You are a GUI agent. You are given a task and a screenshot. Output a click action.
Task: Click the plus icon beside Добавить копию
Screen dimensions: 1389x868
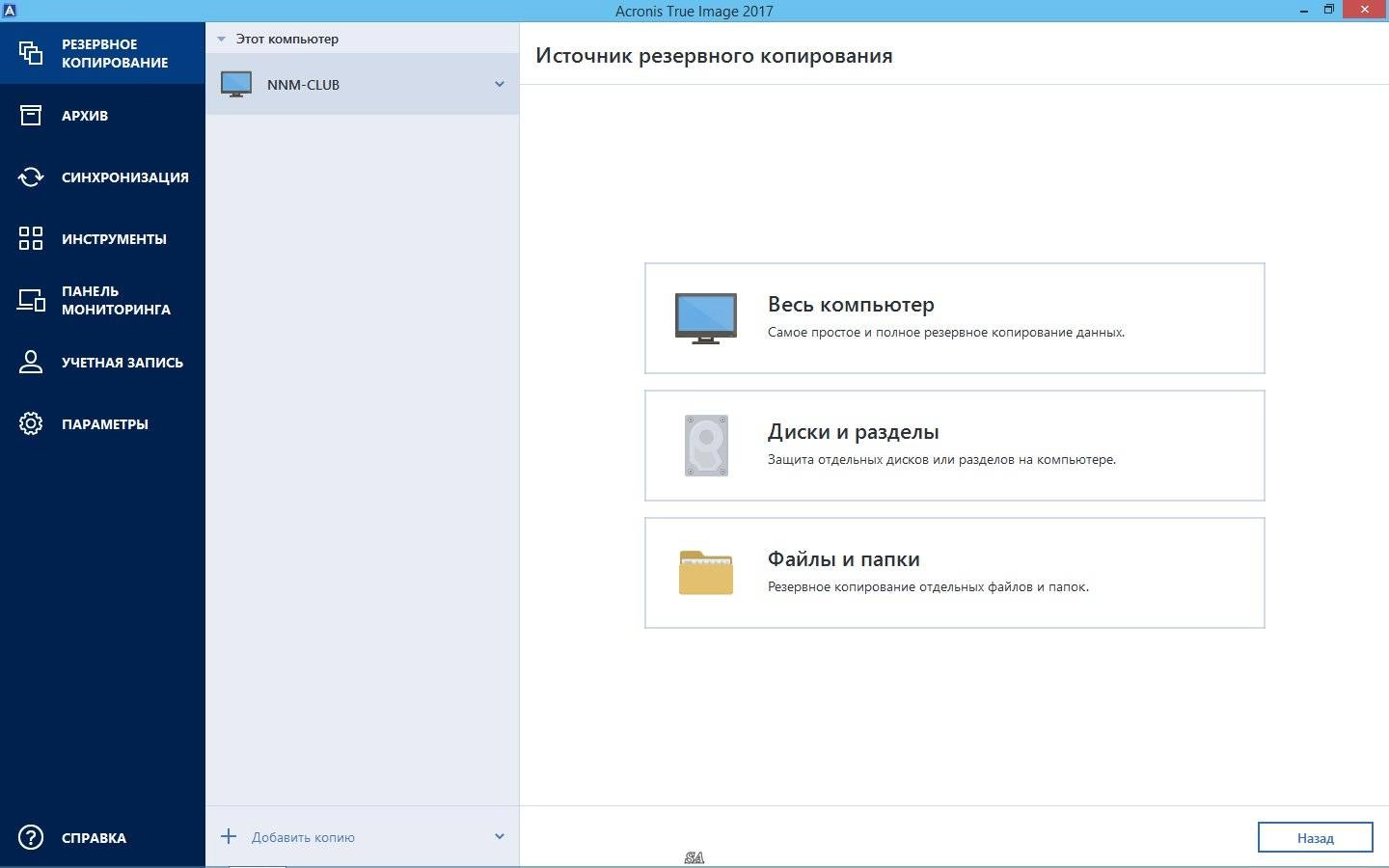click(229, 836)
